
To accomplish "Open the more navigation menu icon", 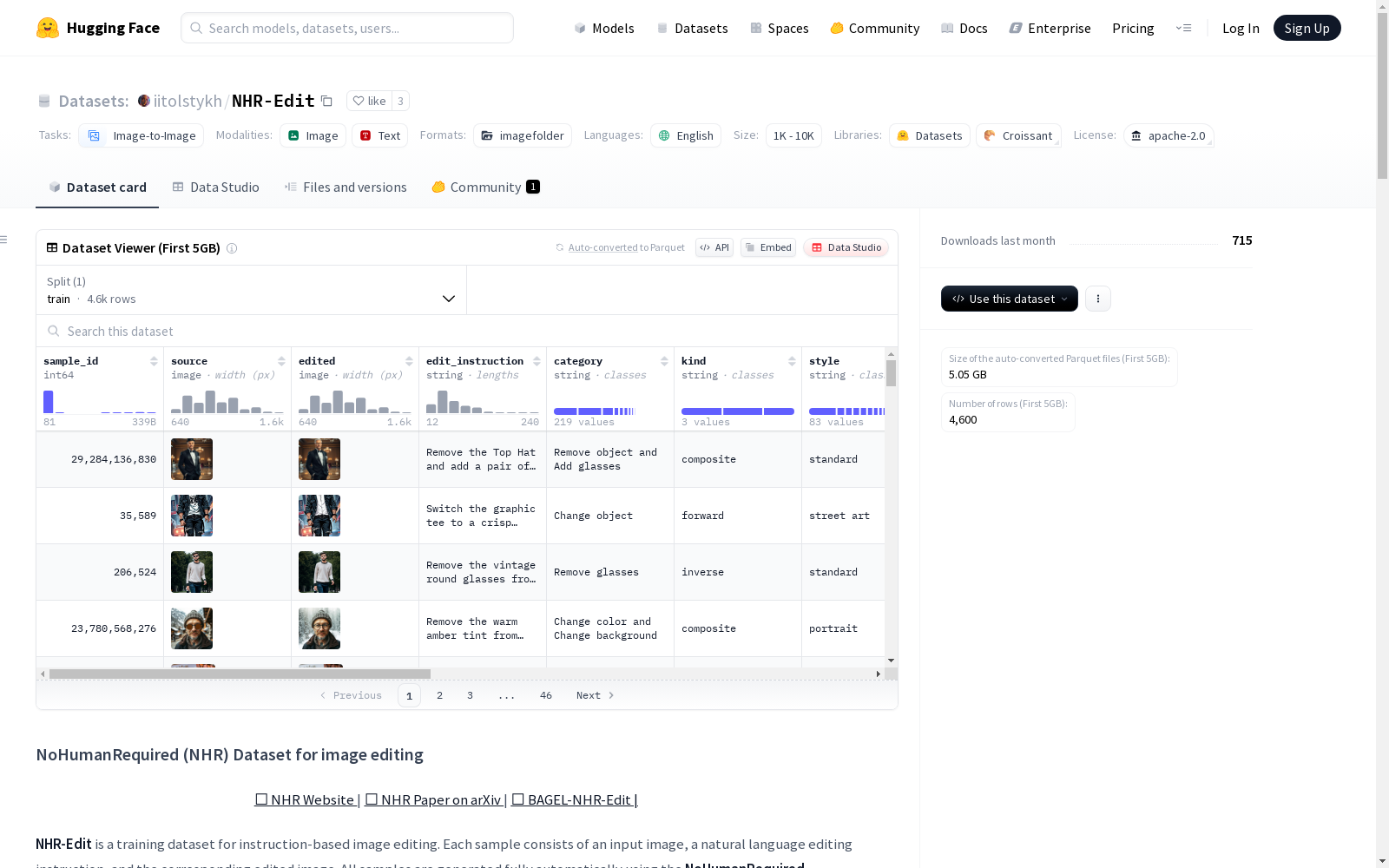I will pyautogui.click(x=1183, y=28).
